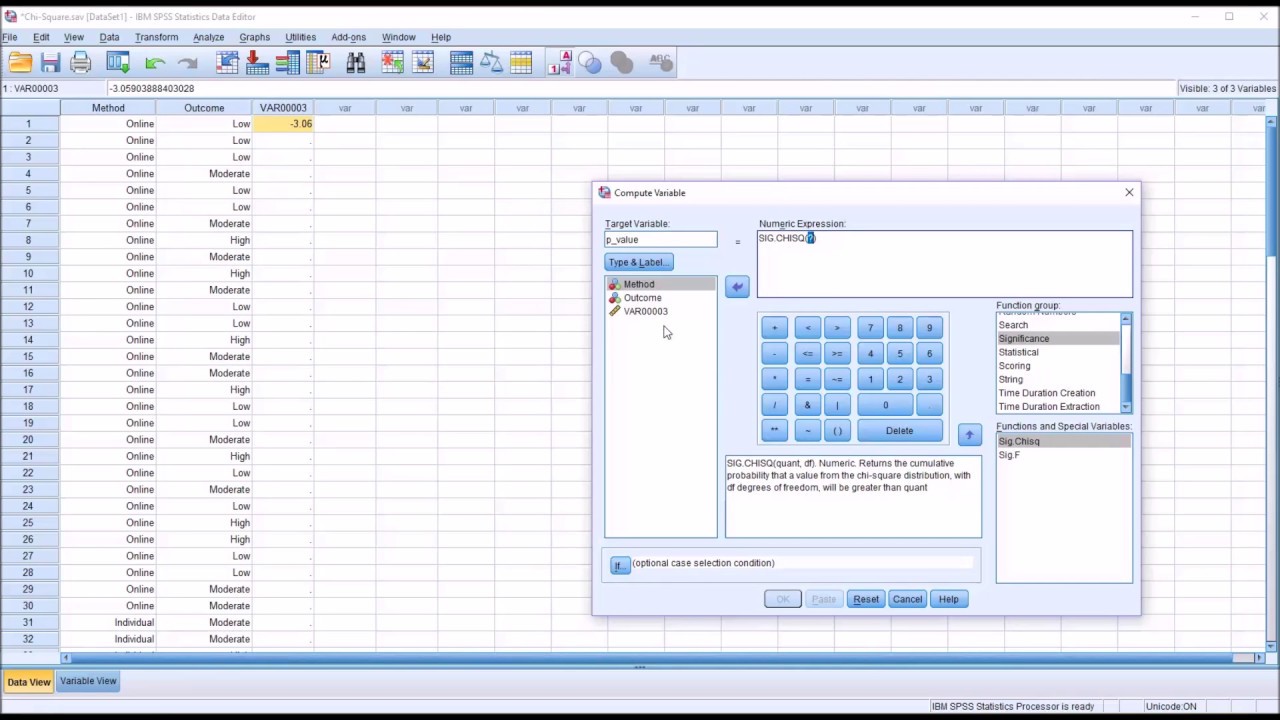Click the Go to case icon

[227, 63]
